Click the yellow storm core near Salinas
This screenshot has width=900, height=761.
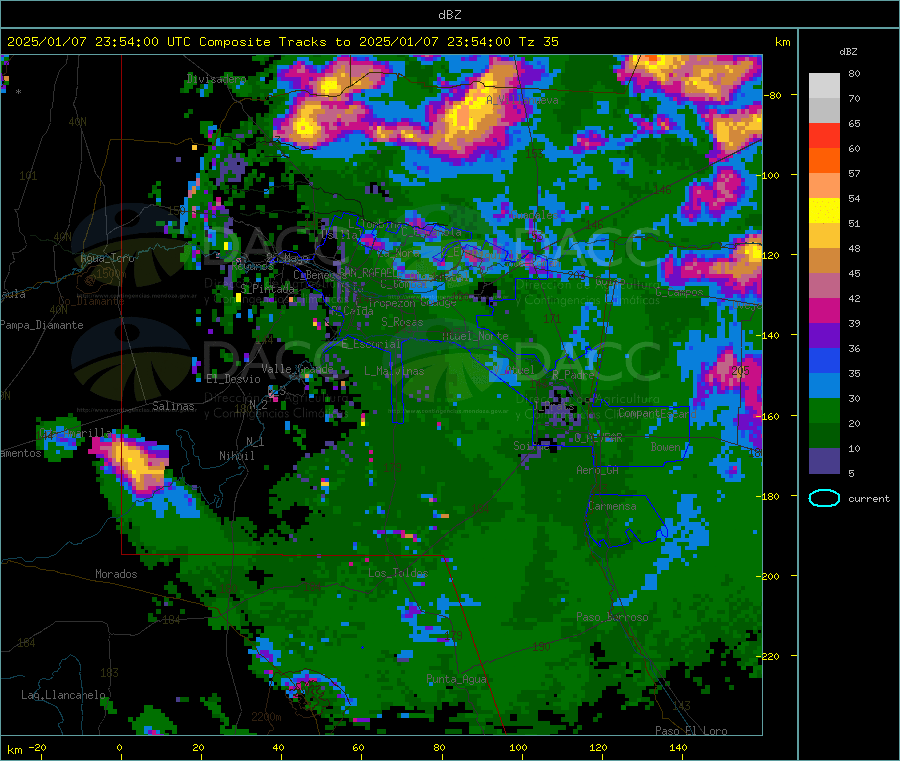[x=133, y=462]
